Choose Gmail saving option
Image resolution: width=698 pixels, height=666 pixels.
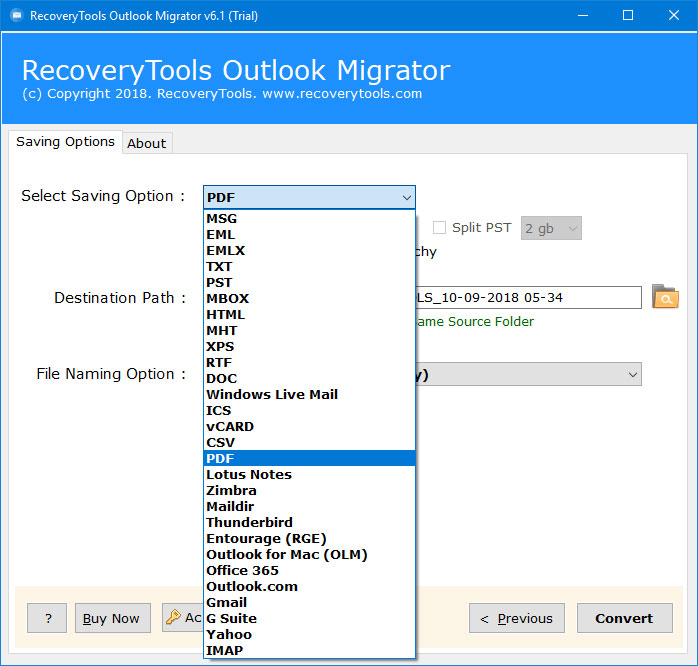(309, 603)
